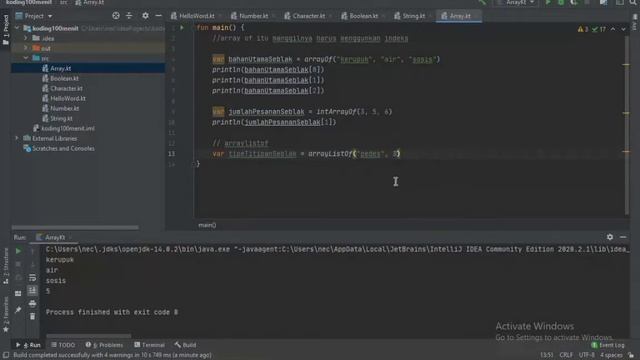Viewport: 640px width, 360px height.
Task: Click UTF-8 encoding in status bar
Action: pos(587,355)
